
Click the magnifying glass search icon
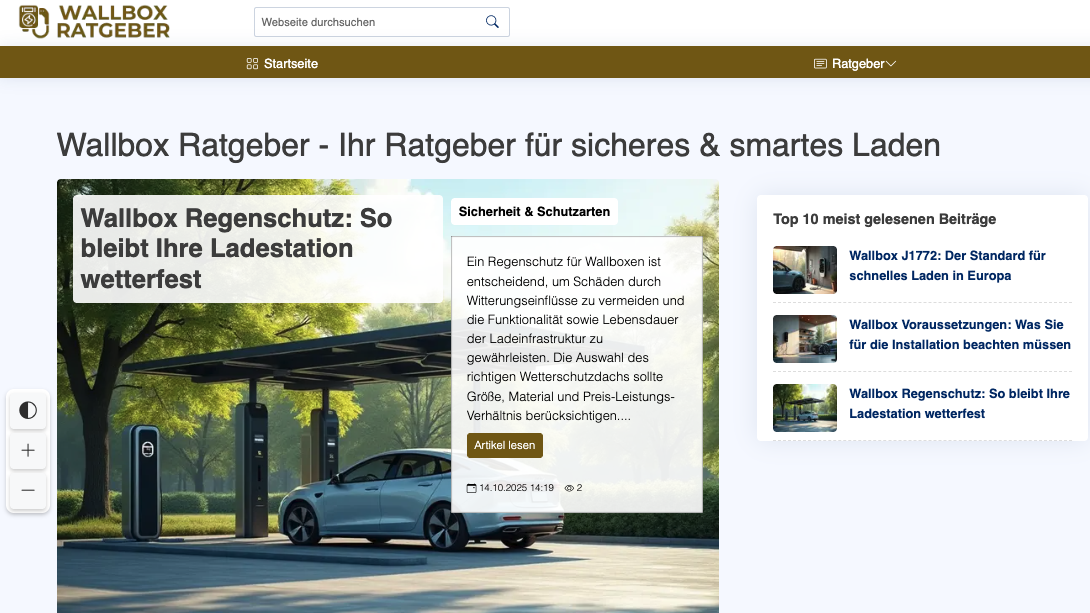492,22
